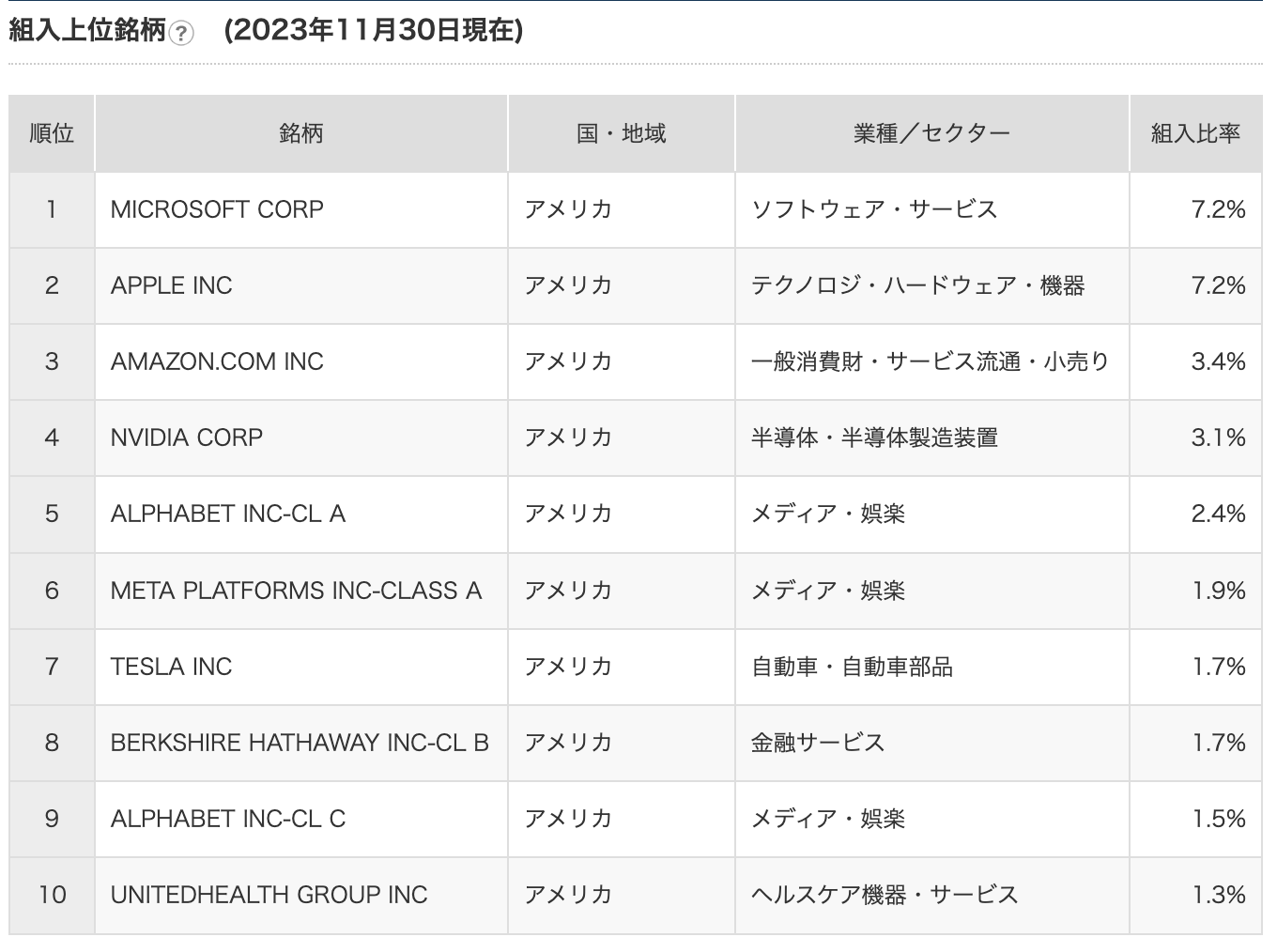This screenshot has width=1277, height=952.
Task: Click the ALPHABET INC-CL A cell
Action: tap(301, 514)
